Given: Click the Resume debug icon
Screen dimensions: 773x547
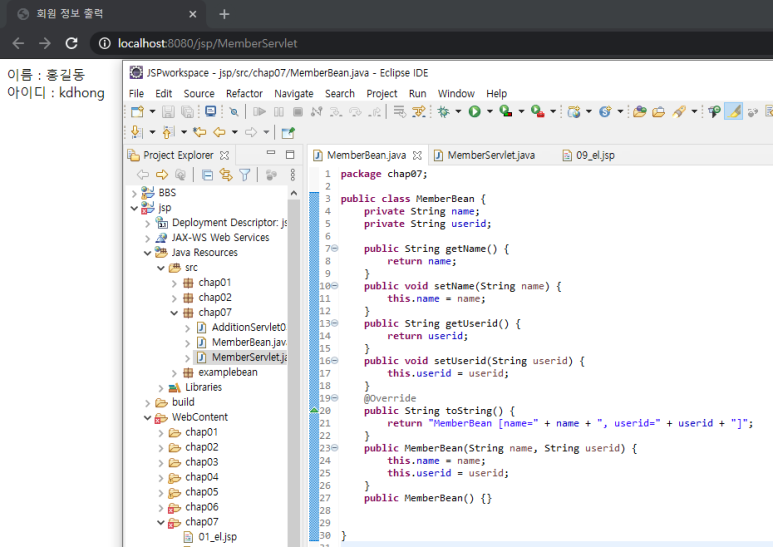Looking at the screenshot, I should point(259,112).
